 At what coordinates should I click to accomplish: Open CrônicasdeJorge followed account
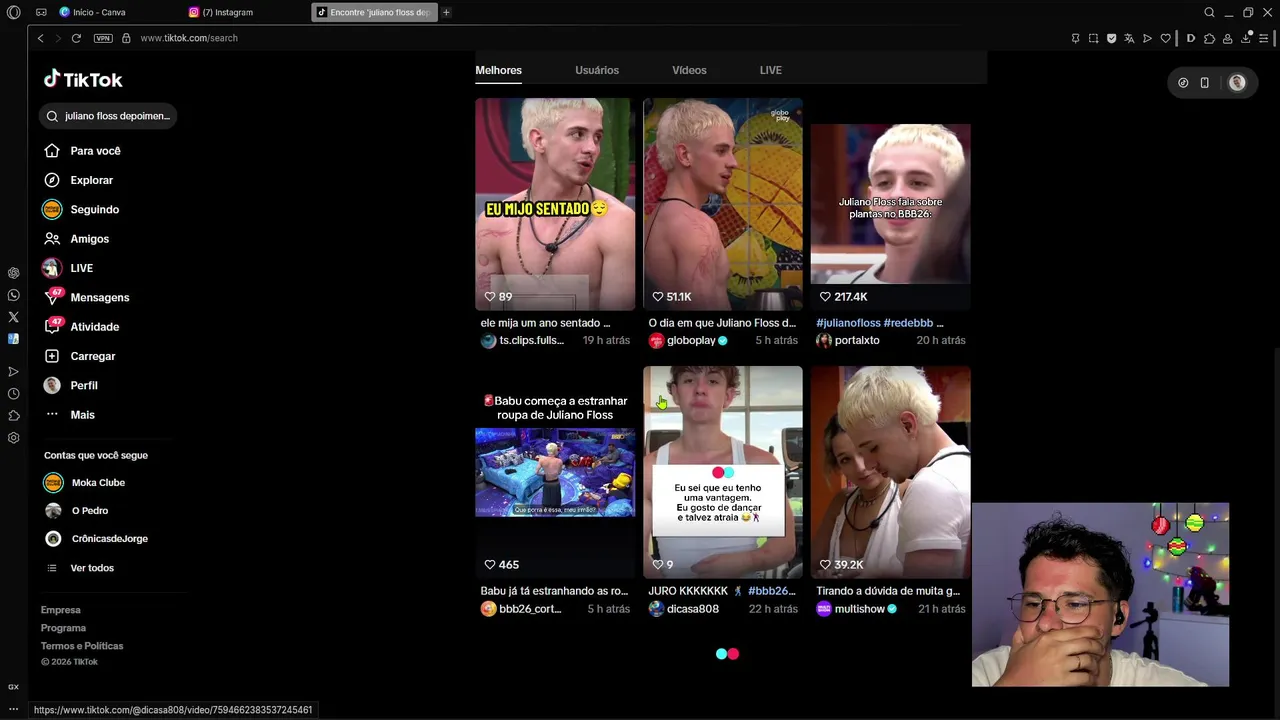click(109, 539)
